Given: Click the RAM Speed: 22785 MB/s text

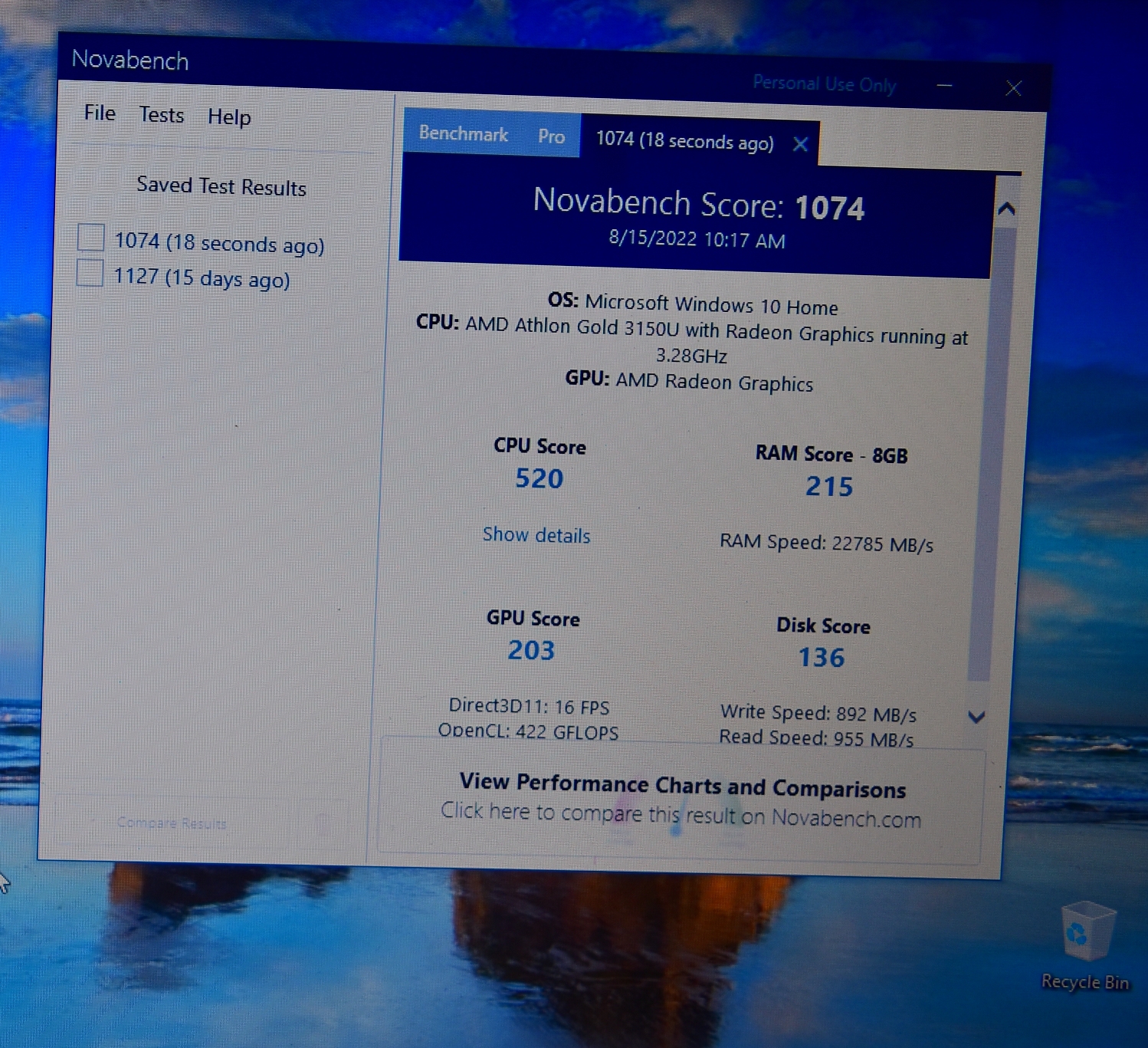Looking at the screenshot, I should tap(826, 543).
